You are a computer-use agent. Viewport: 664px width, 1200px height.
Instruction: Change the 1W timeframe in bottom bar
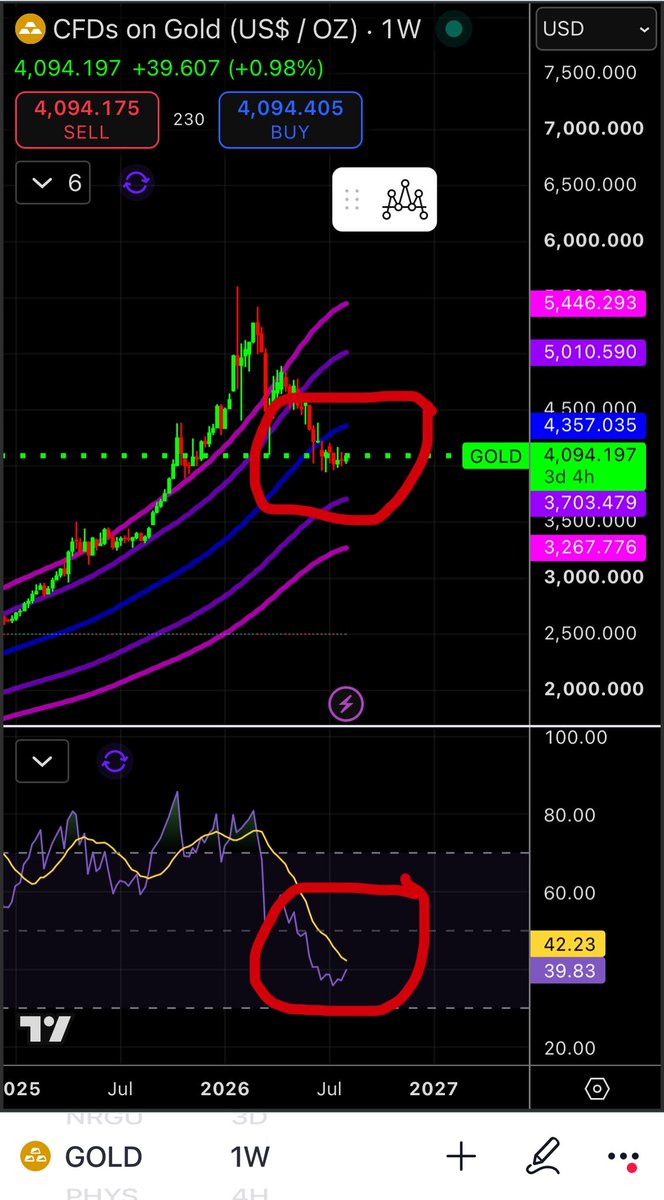point(249,1157)
